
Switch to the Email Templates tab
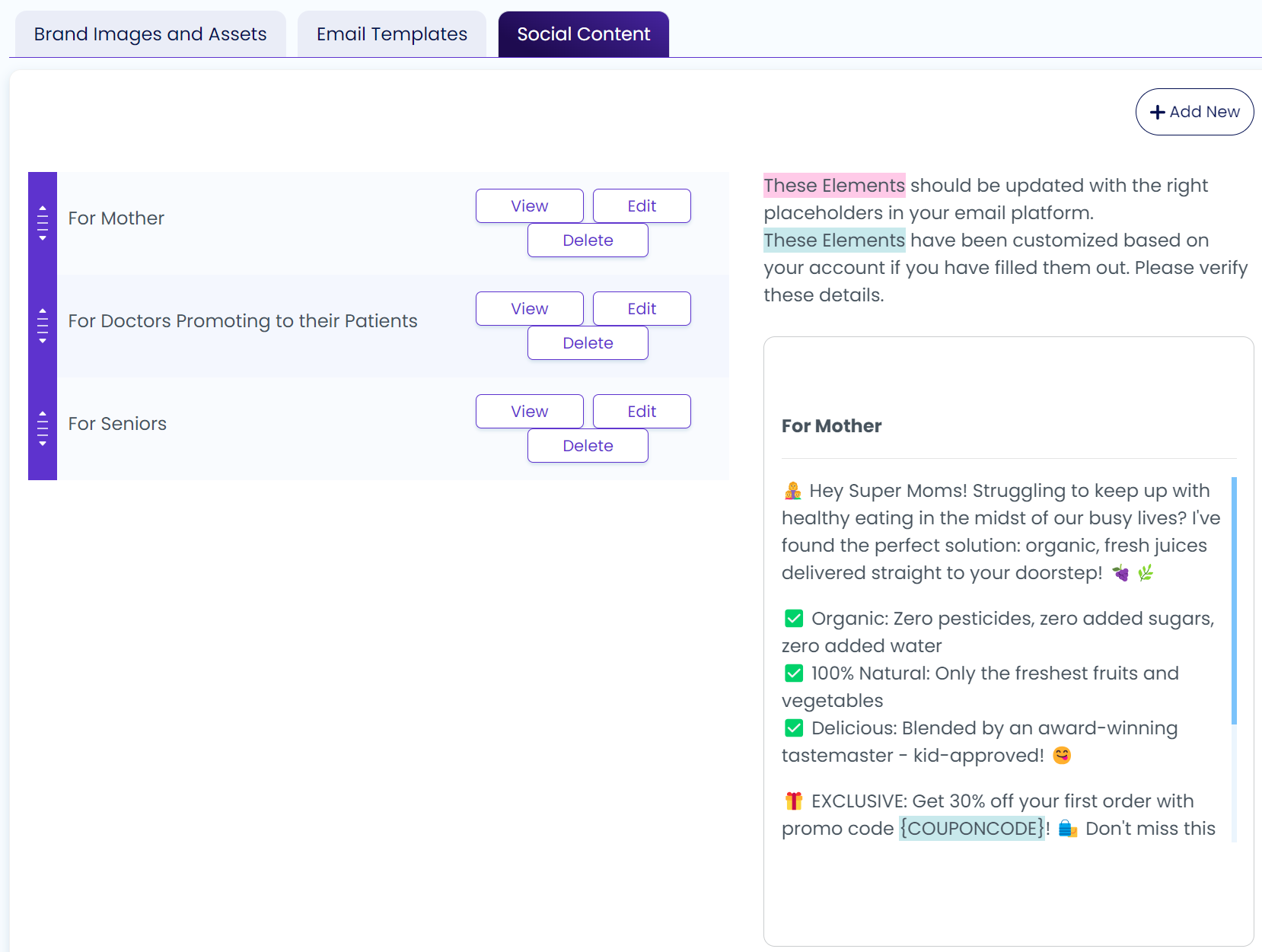392,34
